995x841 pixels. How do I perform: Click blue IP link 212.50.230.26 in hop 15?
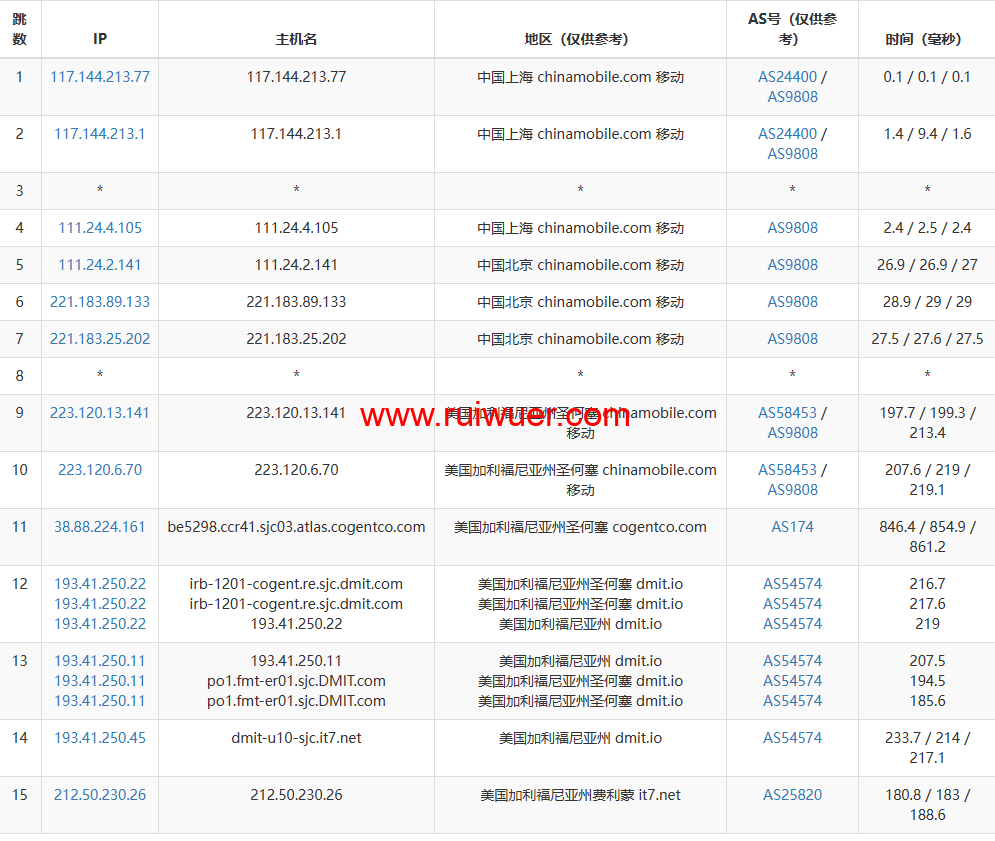(x=100, y=795)
